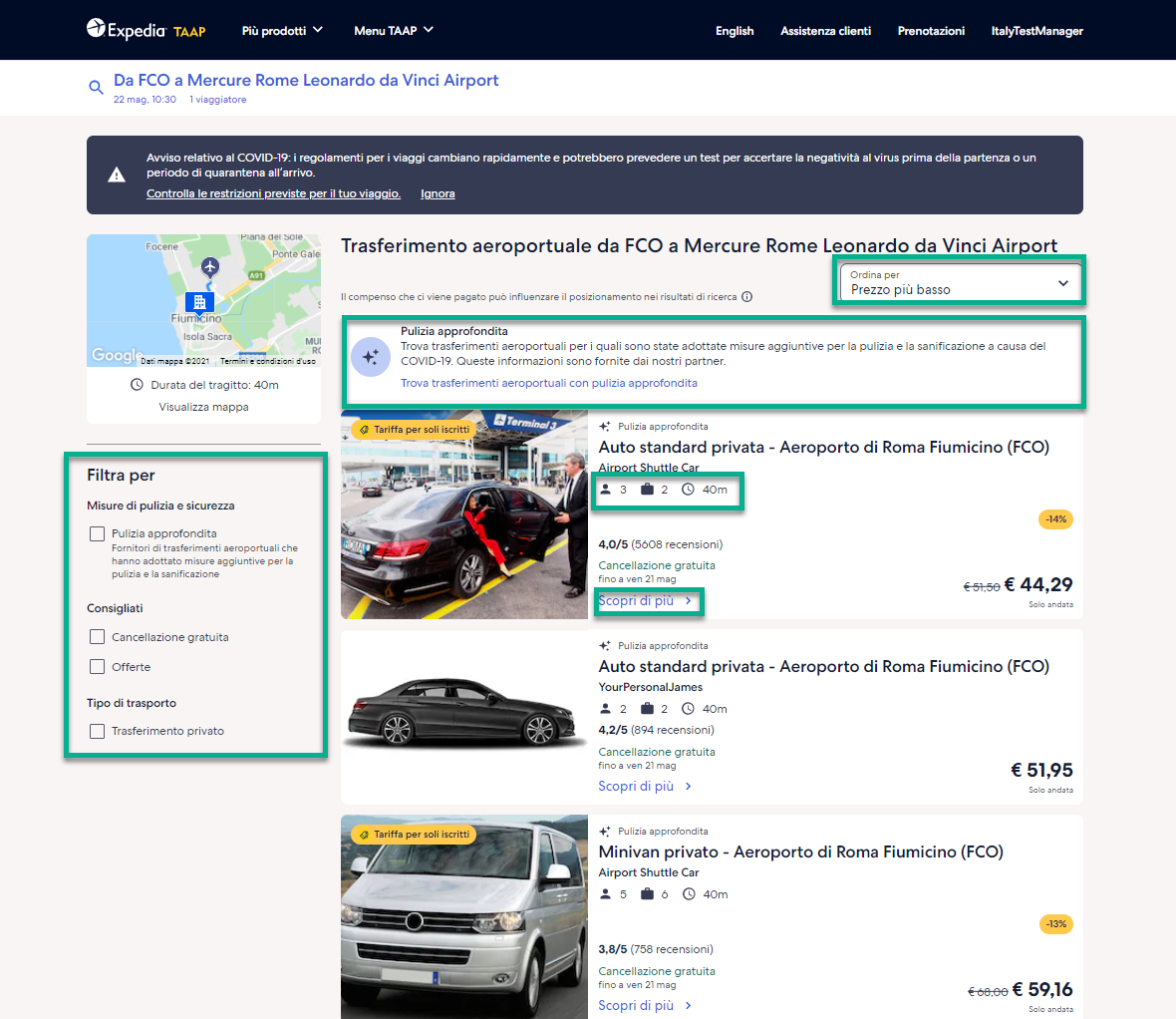Tick the Trasferimento privato checkbox
The height and width of the screenshot is (1019, 1176).
click(97, 731)
